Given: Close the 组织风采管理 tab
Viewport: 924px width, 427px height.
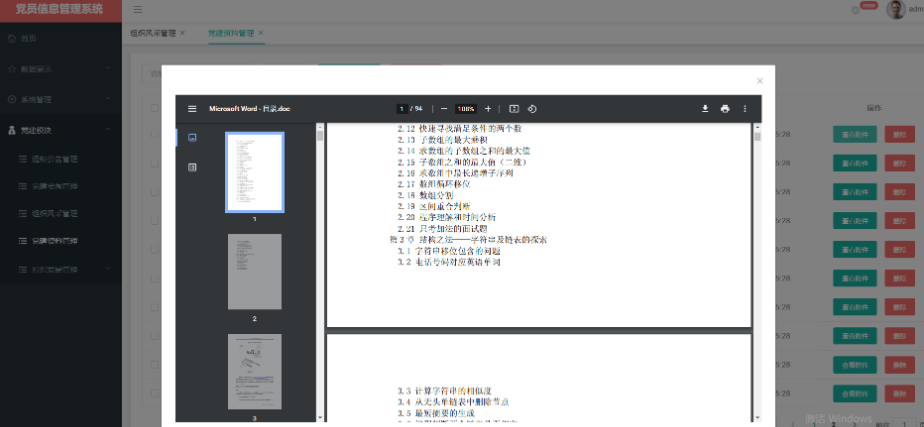Looking at the screenshot, I should tap(182, 33).
